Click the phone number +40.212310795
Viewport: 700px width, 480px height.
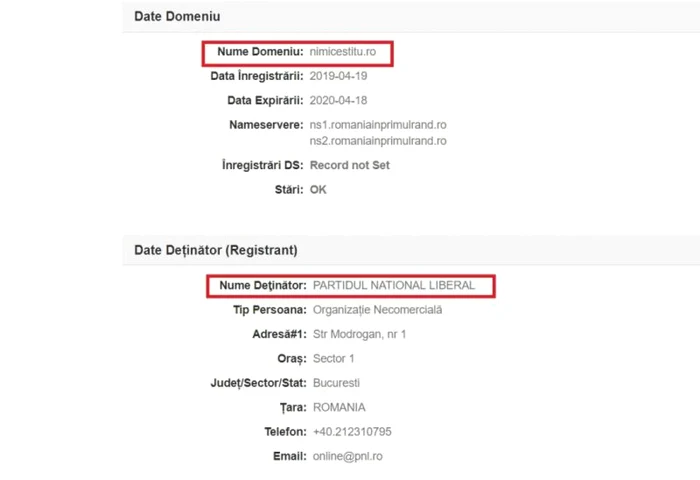[x=352, y=432]
